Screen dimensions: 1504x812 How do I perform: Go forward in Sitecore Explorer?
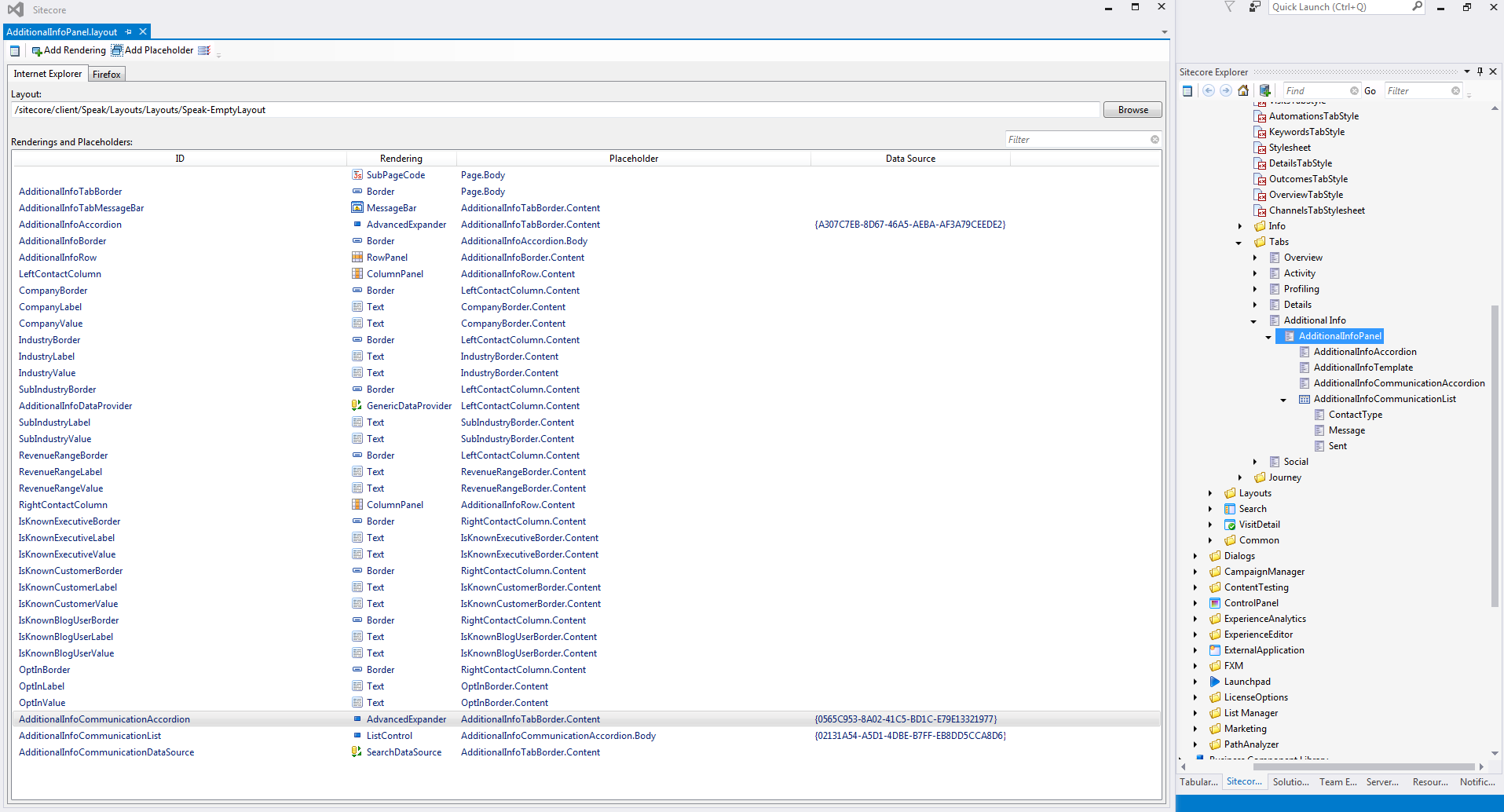[1226, 91]
